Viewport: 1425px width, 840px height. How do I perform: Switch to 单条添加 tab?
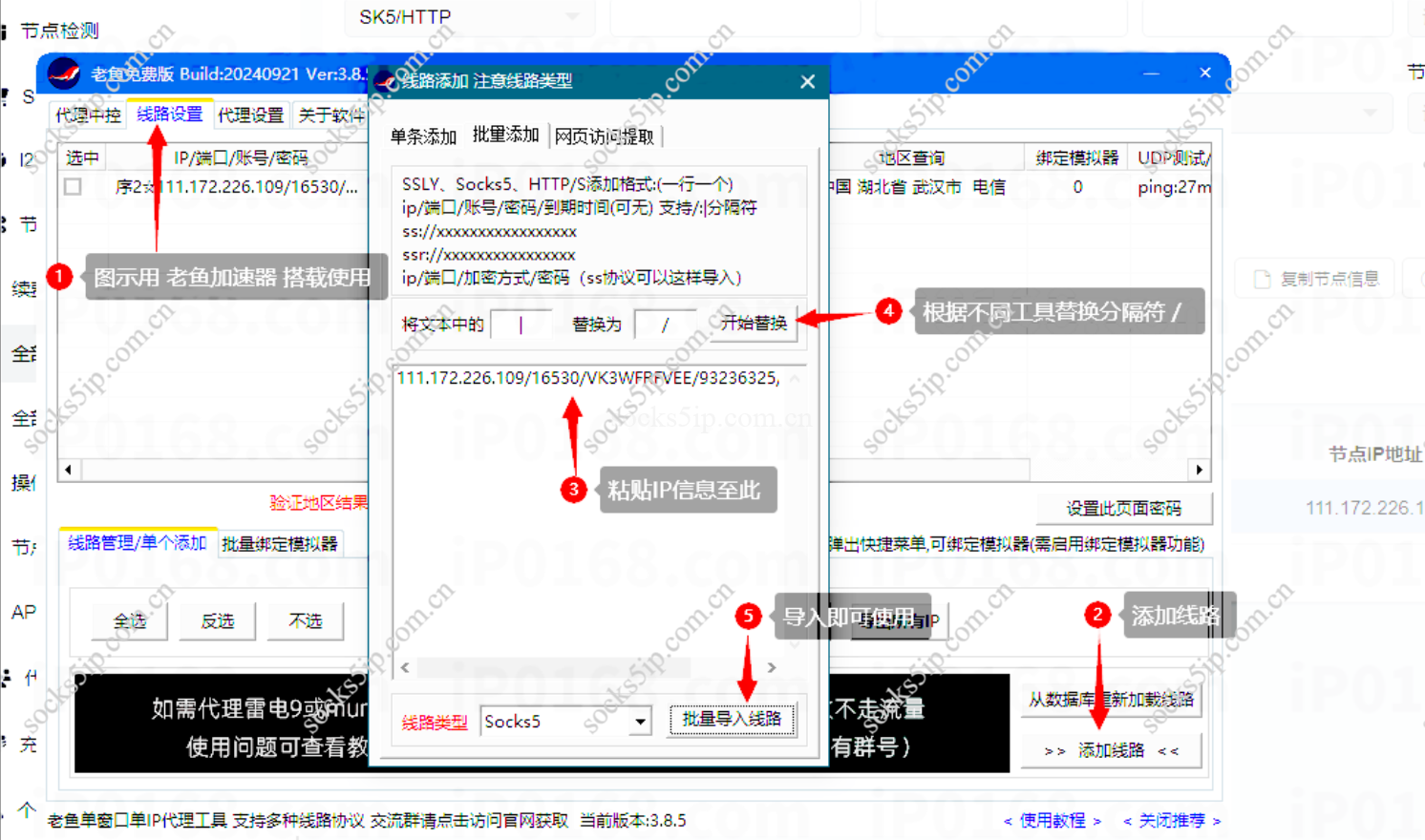point(423,136)
